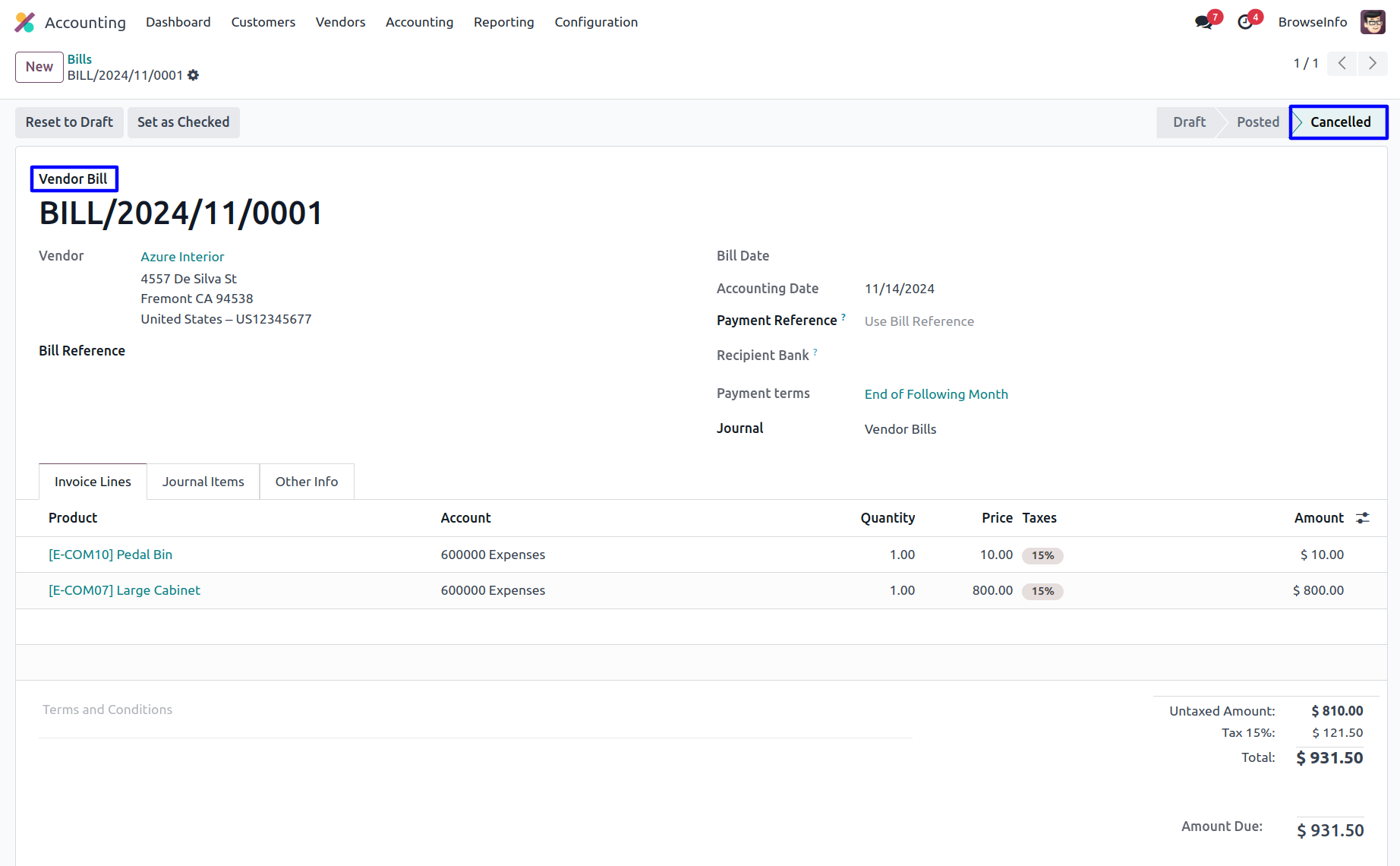Click the Accounting app logo icon
The height and width of the screenshot is (866, 1400).
[x=24, y=22]
